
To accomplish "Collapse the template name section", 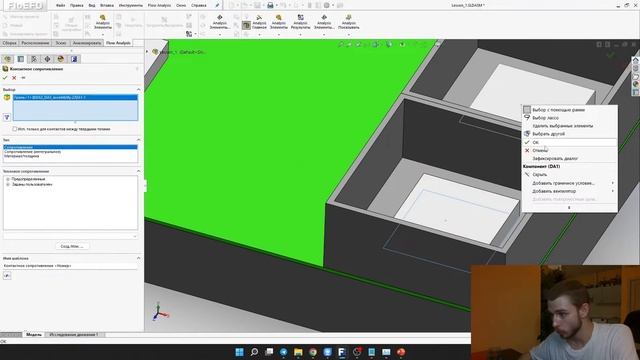I will (x=138, y=258).
